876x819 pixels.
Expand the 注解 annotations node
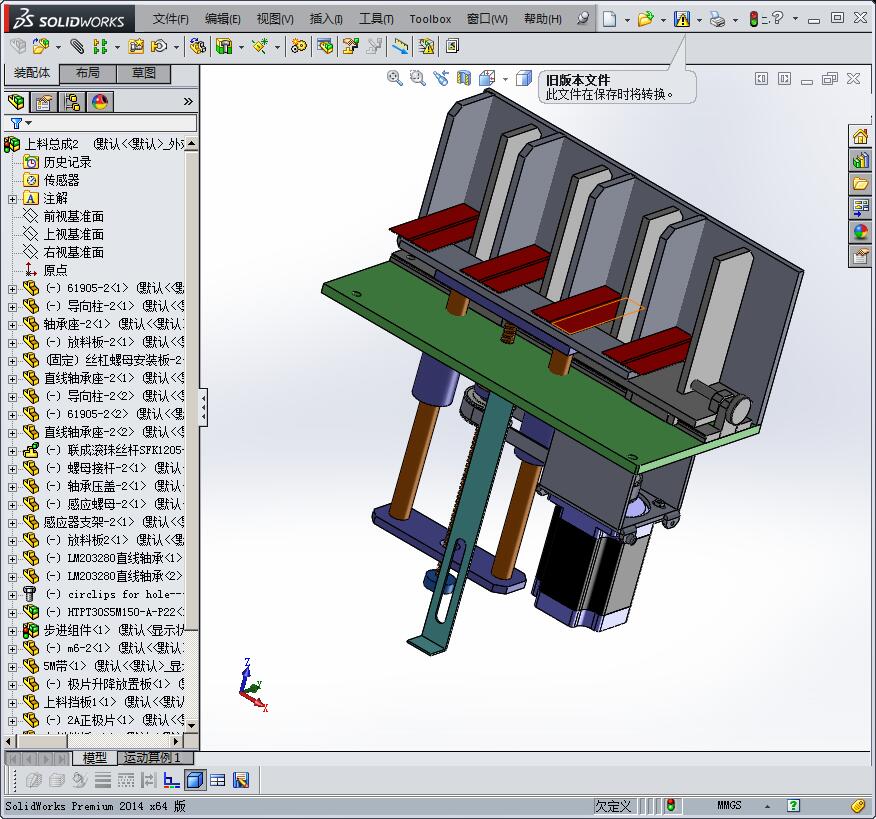(x=12, y=199)
